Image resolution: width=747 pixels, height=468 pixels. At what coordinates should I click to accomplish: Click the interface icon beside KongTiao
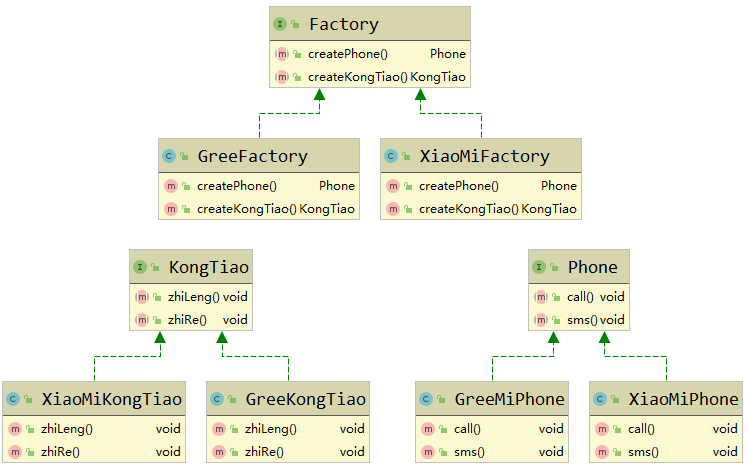pos(140,267)
